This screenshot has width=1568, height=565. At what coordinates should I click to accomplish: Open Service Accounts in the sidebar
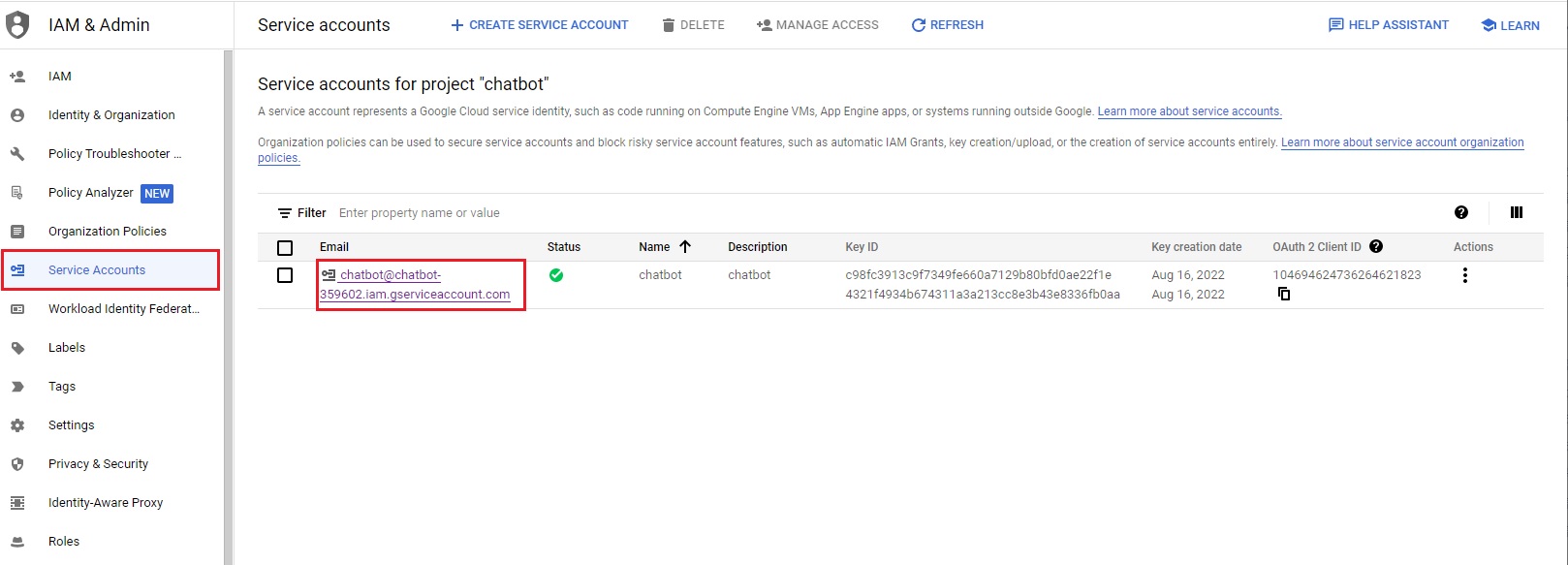[x=97, y=270]
